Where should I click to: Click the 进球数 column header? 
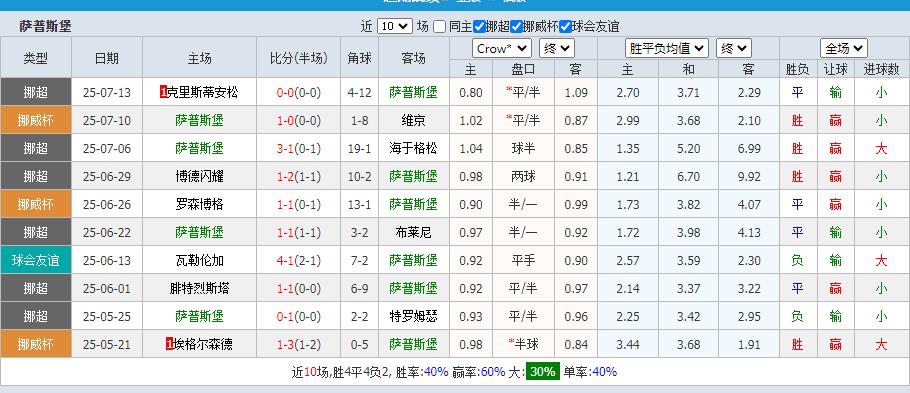point(881,69)
